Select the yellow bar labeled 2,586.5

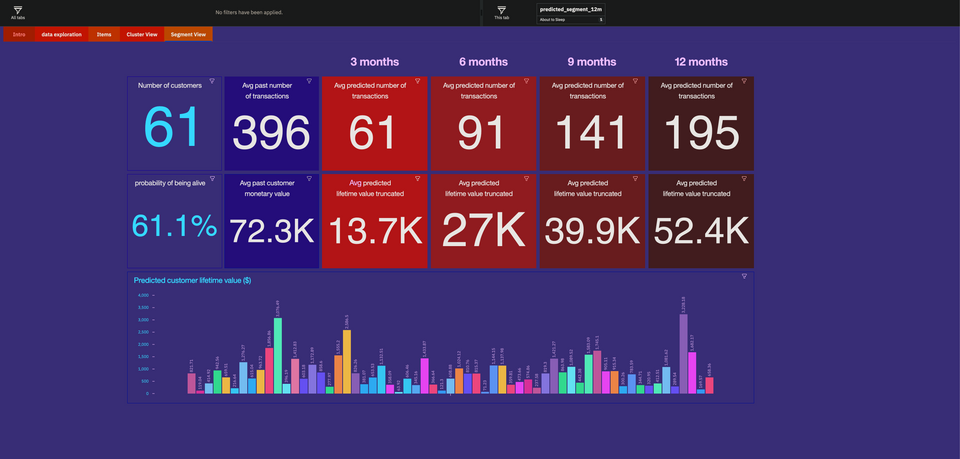click(x=347, y=362)
